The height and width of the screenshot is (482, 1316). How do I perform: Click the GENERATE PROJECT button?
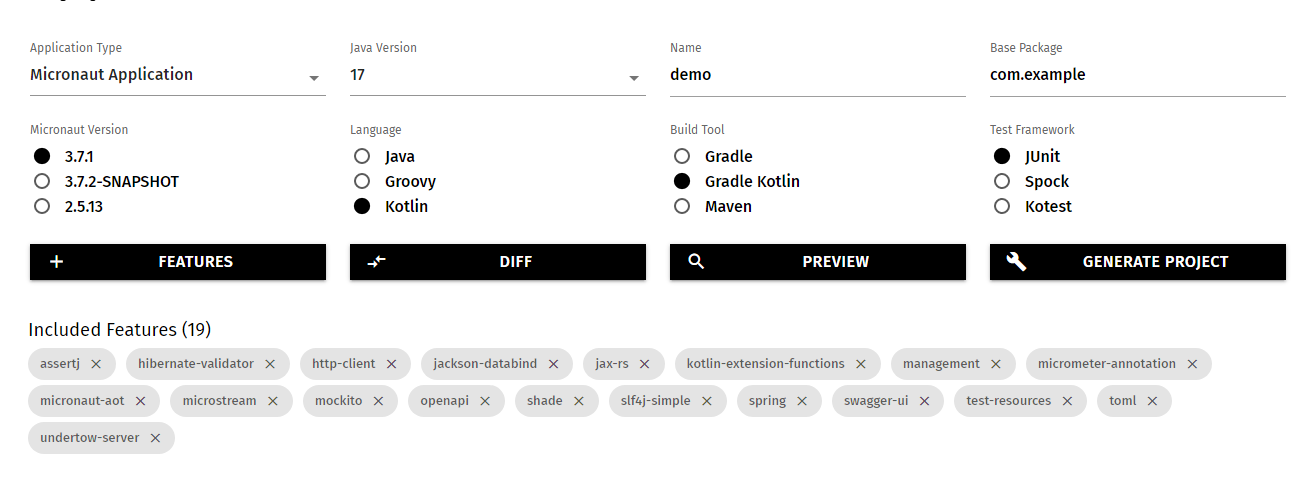[x=1138, y=262]
